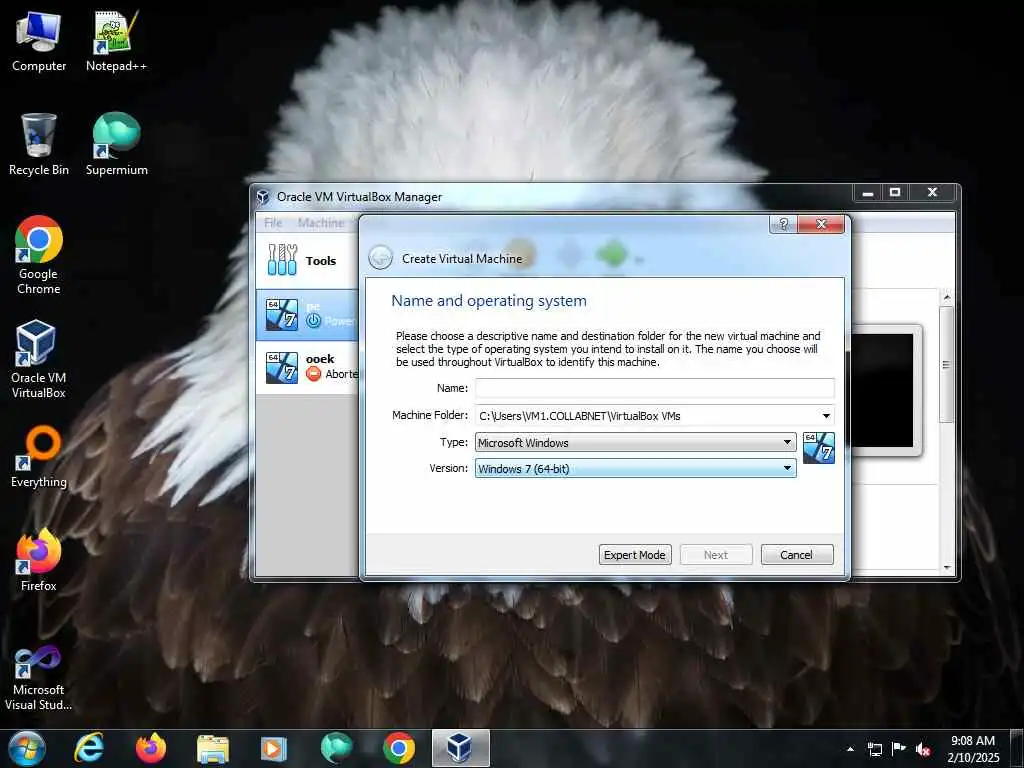The image size is (1024, 768).
Task: Click the Windows Start orb
Action: [27, 748]
